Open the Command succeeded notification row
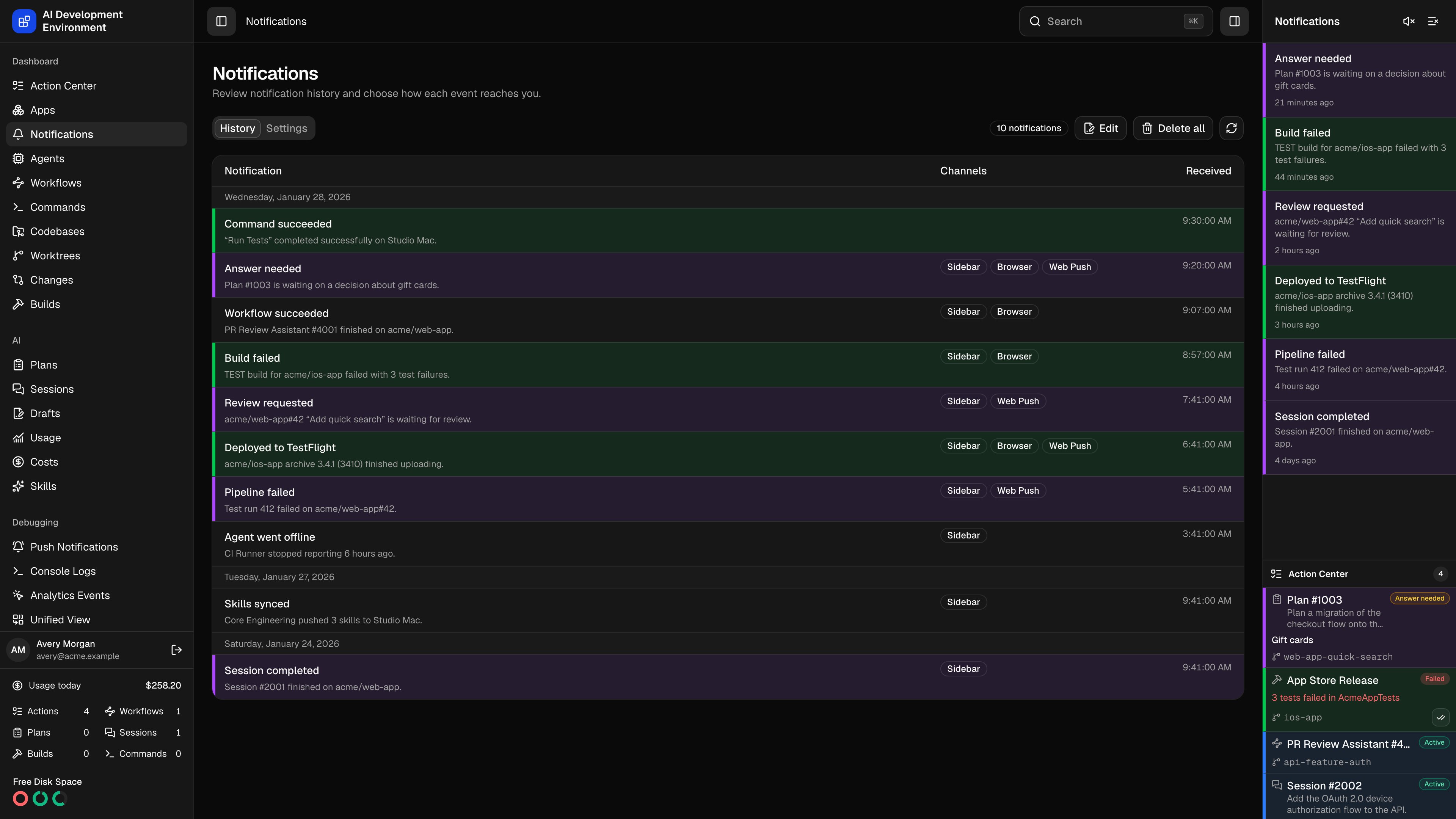Screen dimensions: 1456x819 click(x=728, y=231)
